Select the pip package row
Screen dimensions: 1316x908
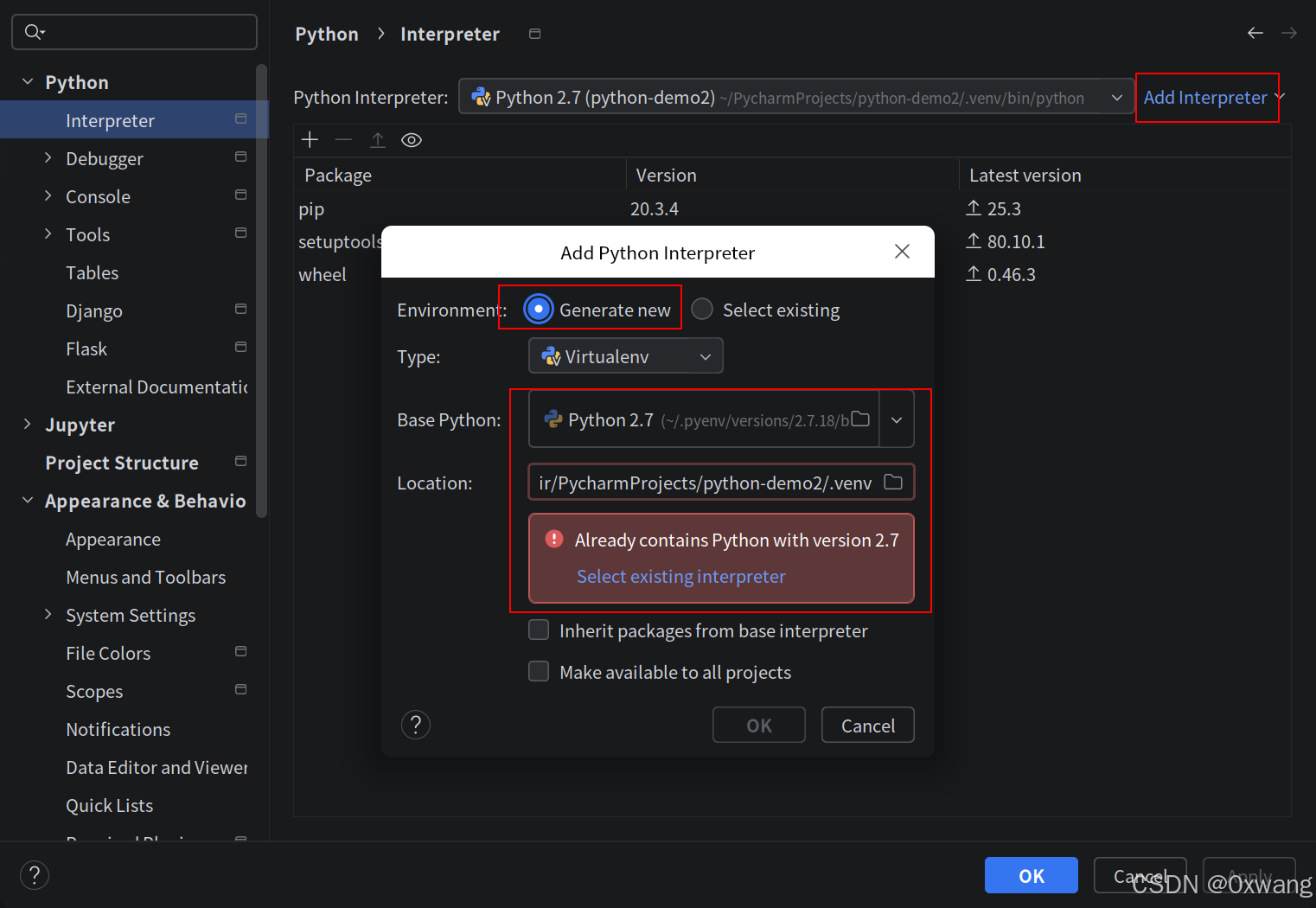(792, 208)
